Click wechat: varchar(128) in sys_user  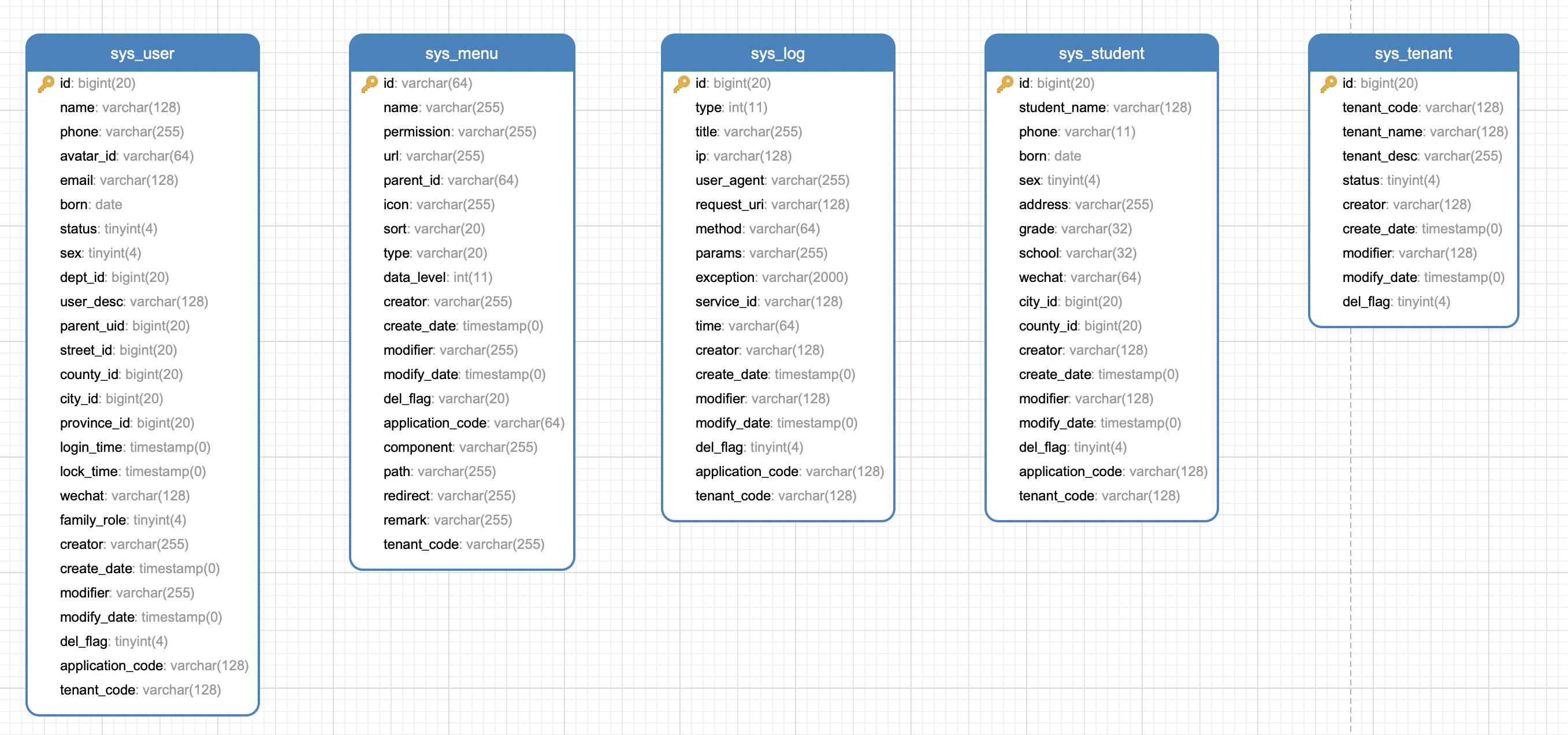coord(125,496)
